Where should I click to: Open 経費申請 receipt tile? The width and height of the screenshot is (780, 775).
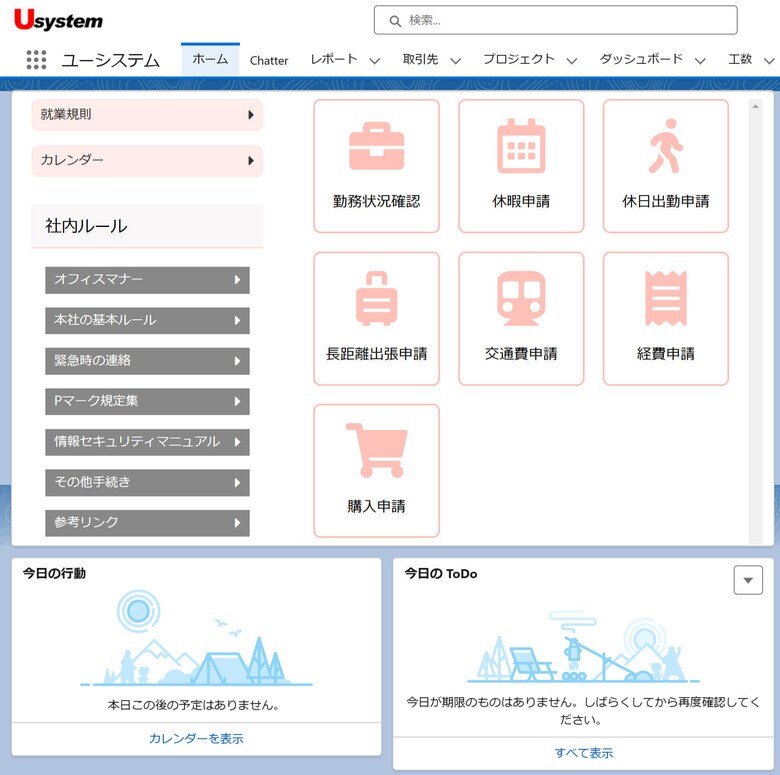[x=666, y=319]
